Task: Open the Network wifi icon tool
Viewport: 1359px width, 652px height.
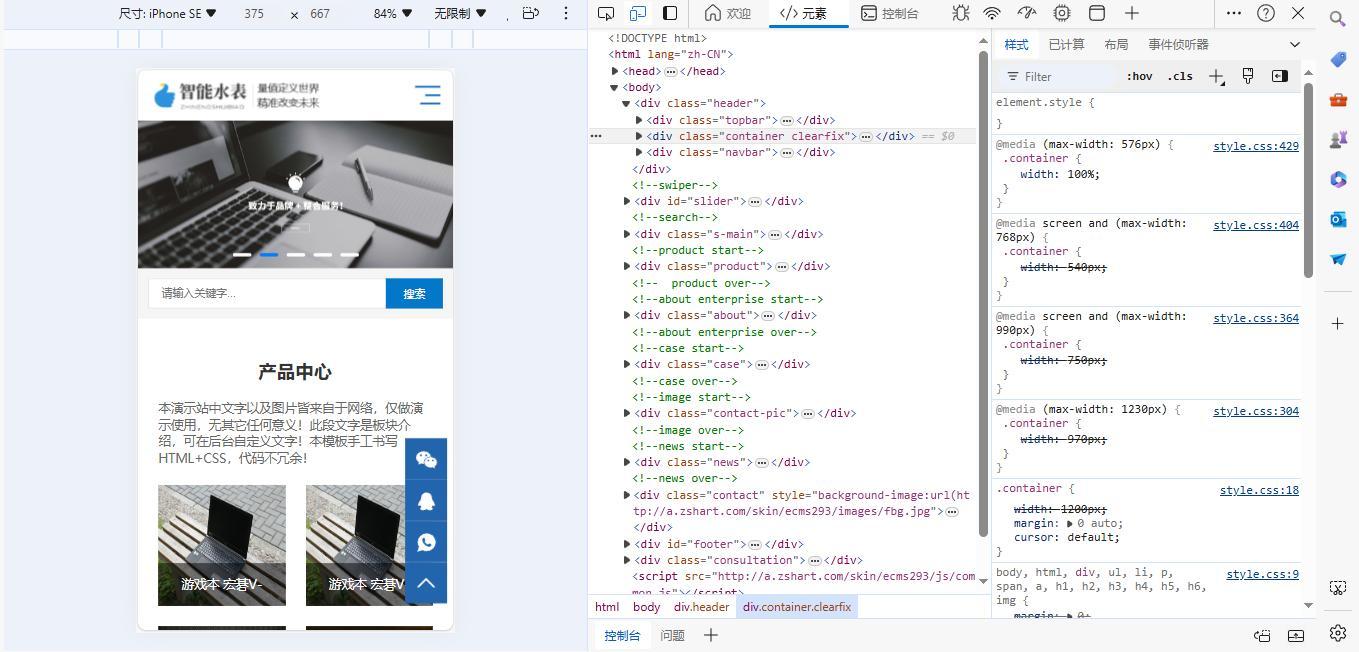Action: [992, 13]
